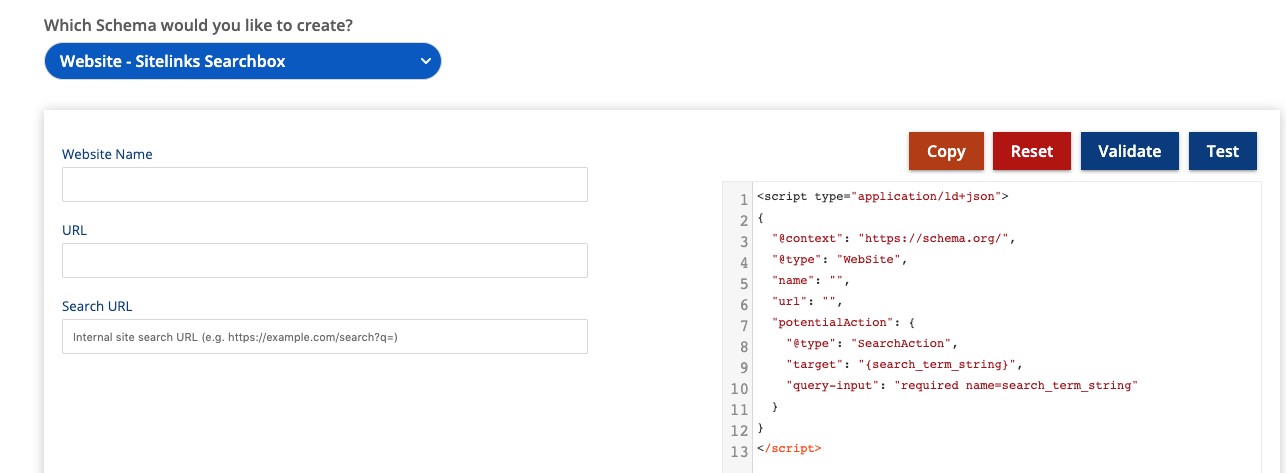Click the Website Name input field
Image resolution: width=1286 pixels, height=473 pixels.
tap(324, 185)
